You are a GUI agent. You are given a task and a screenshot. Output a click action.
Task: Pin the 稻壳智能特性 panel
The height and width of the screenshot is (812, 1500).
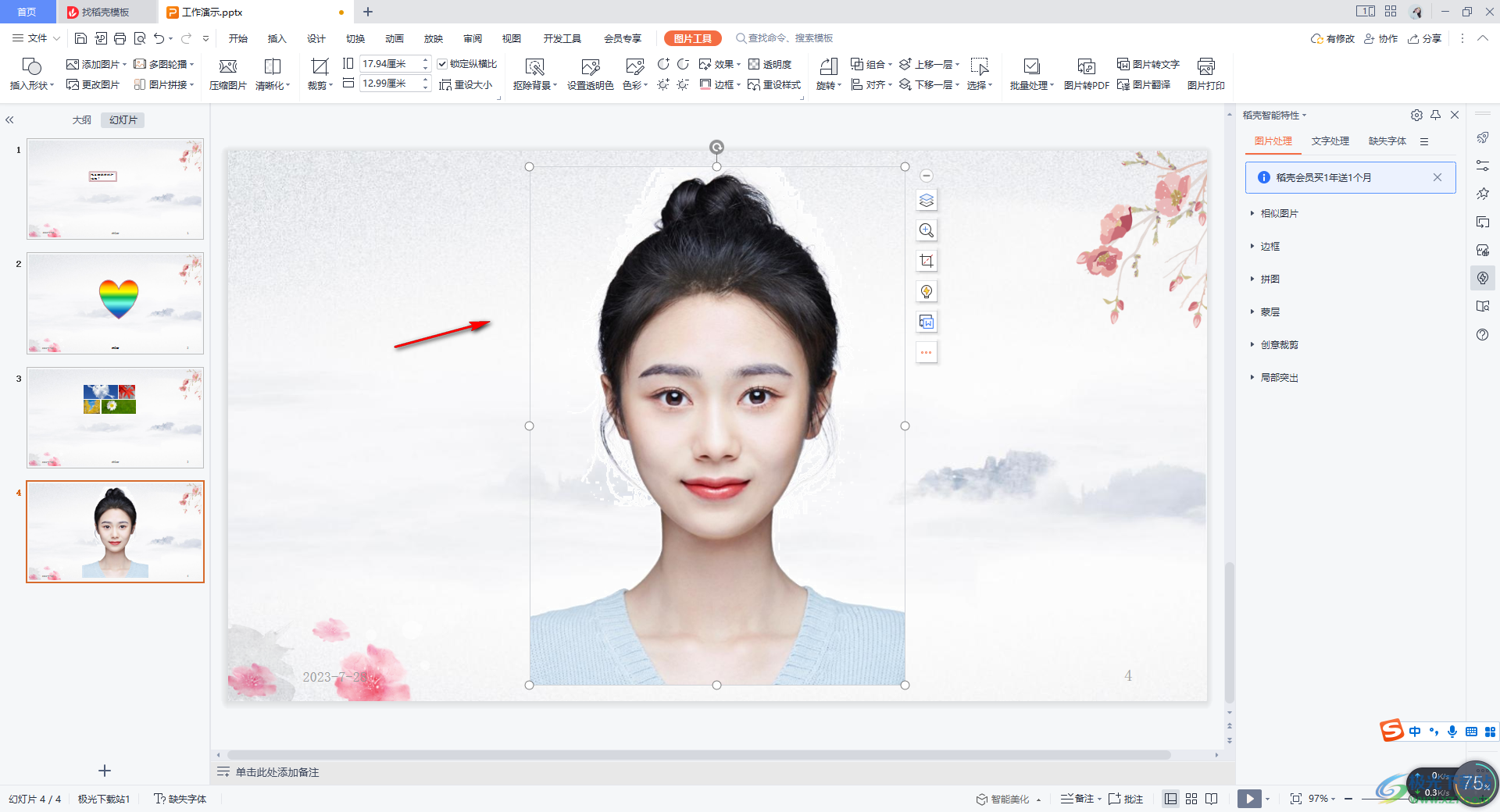[x=1435, y=115]
